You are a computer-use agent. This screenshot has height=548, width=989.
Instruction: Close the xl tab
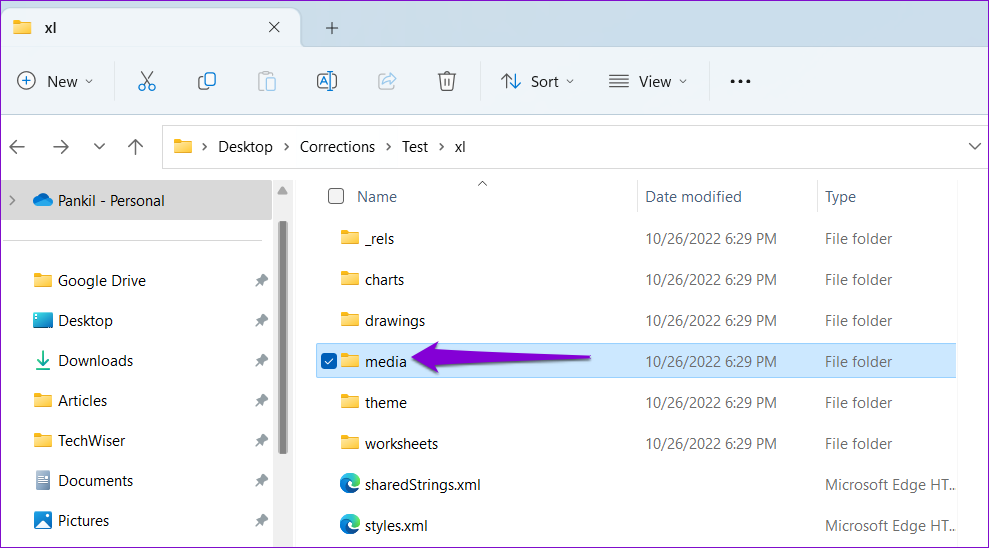(x=274, y=27)
